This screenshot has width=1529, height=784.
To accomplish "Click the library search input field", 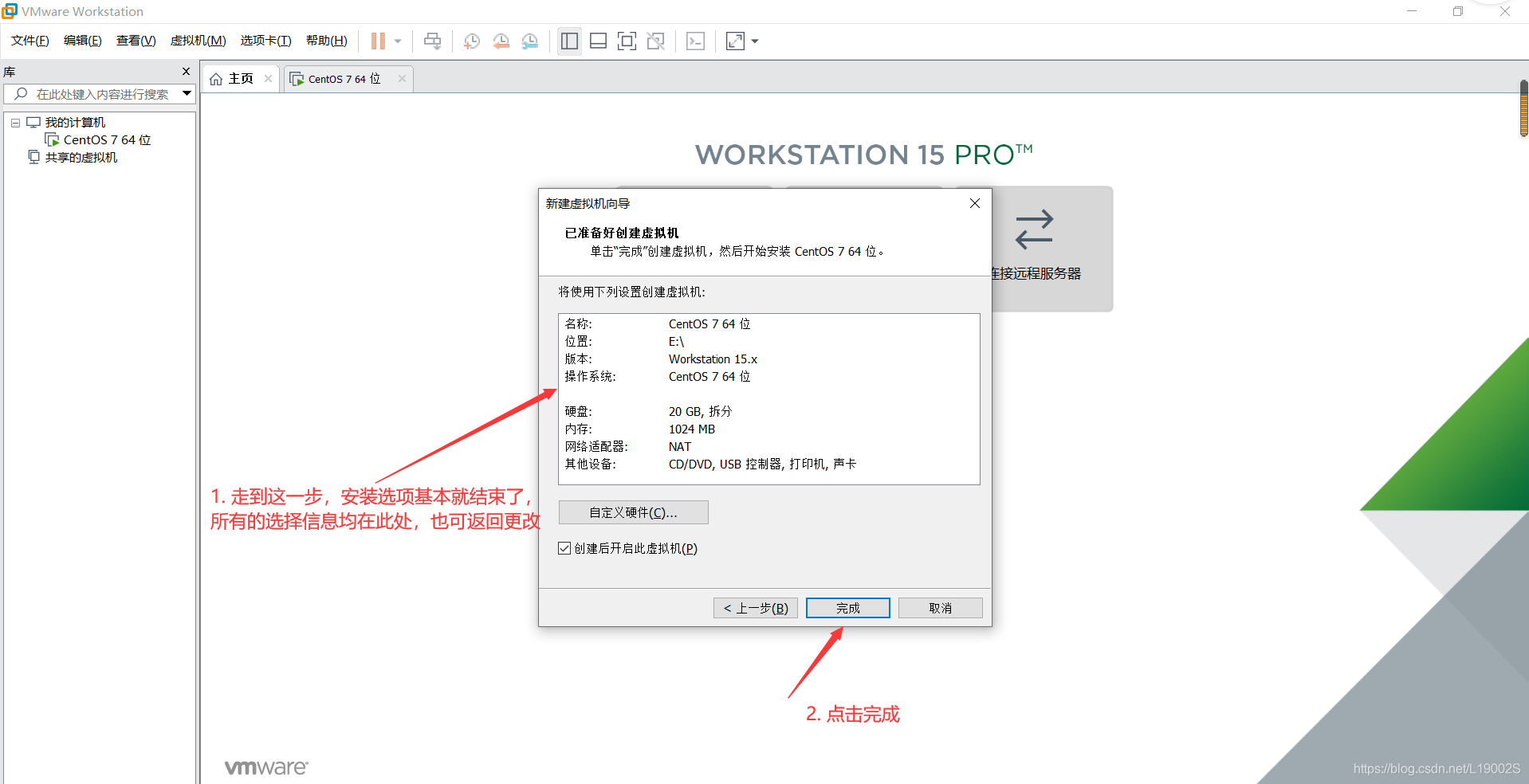I will 100,94.
